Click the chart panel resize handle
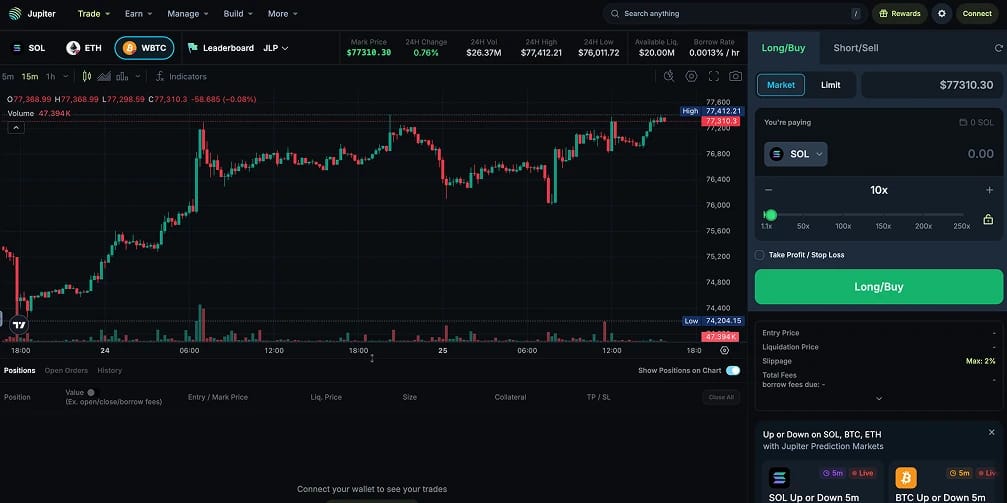 click(x=372, y=358)
